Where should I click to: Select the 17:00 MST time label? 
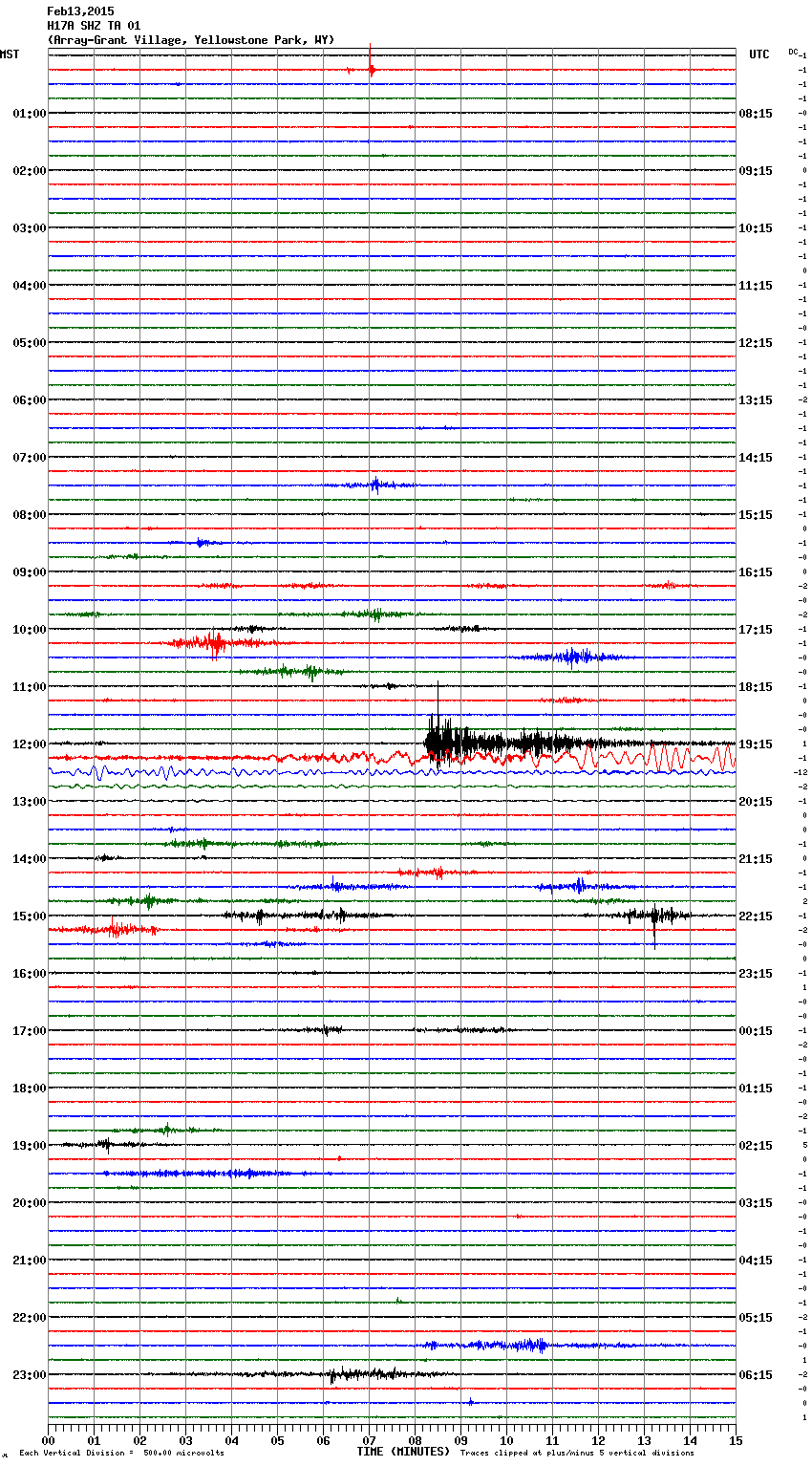point(30,1031)
